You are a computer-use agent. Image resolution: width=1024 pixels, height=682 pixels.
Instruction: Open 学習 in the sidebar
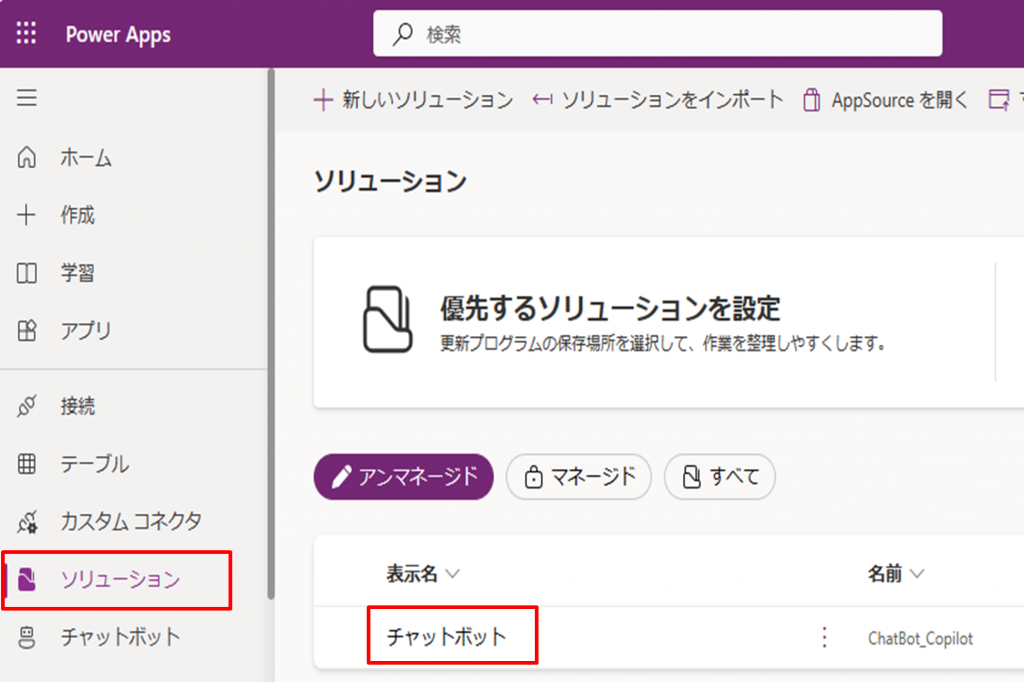pyautogui.click(x=78, y=272)
